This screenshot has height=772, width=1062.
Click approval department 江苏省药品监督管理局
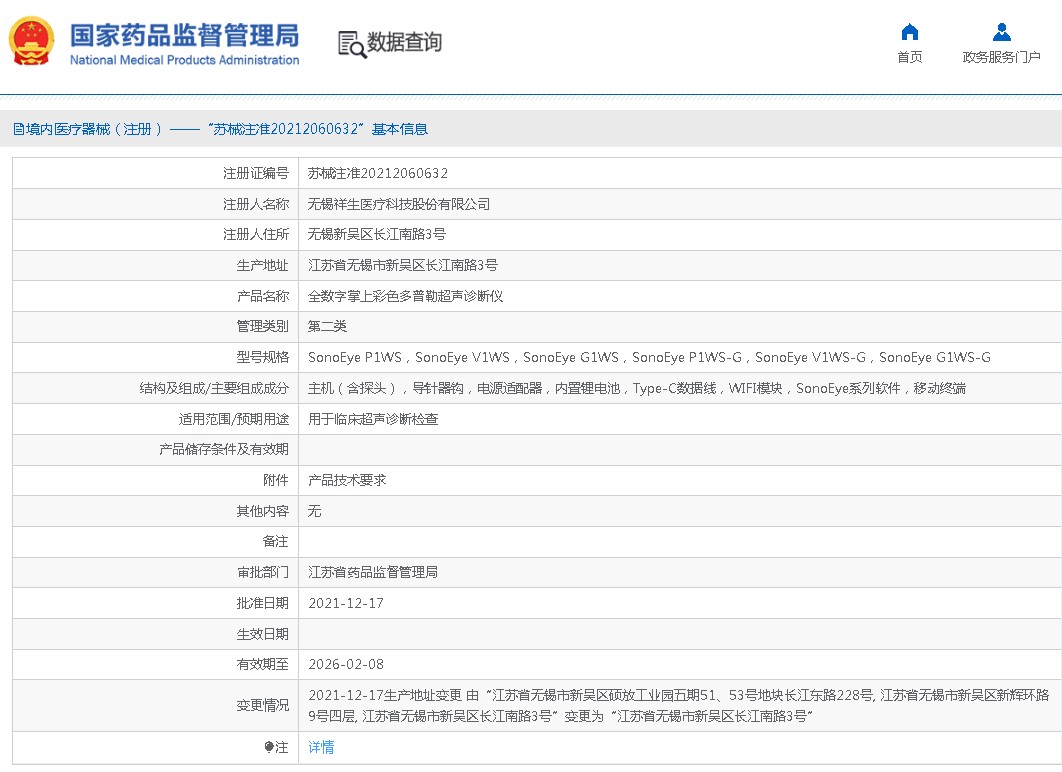pyautogui.click(x=372, y=572)
